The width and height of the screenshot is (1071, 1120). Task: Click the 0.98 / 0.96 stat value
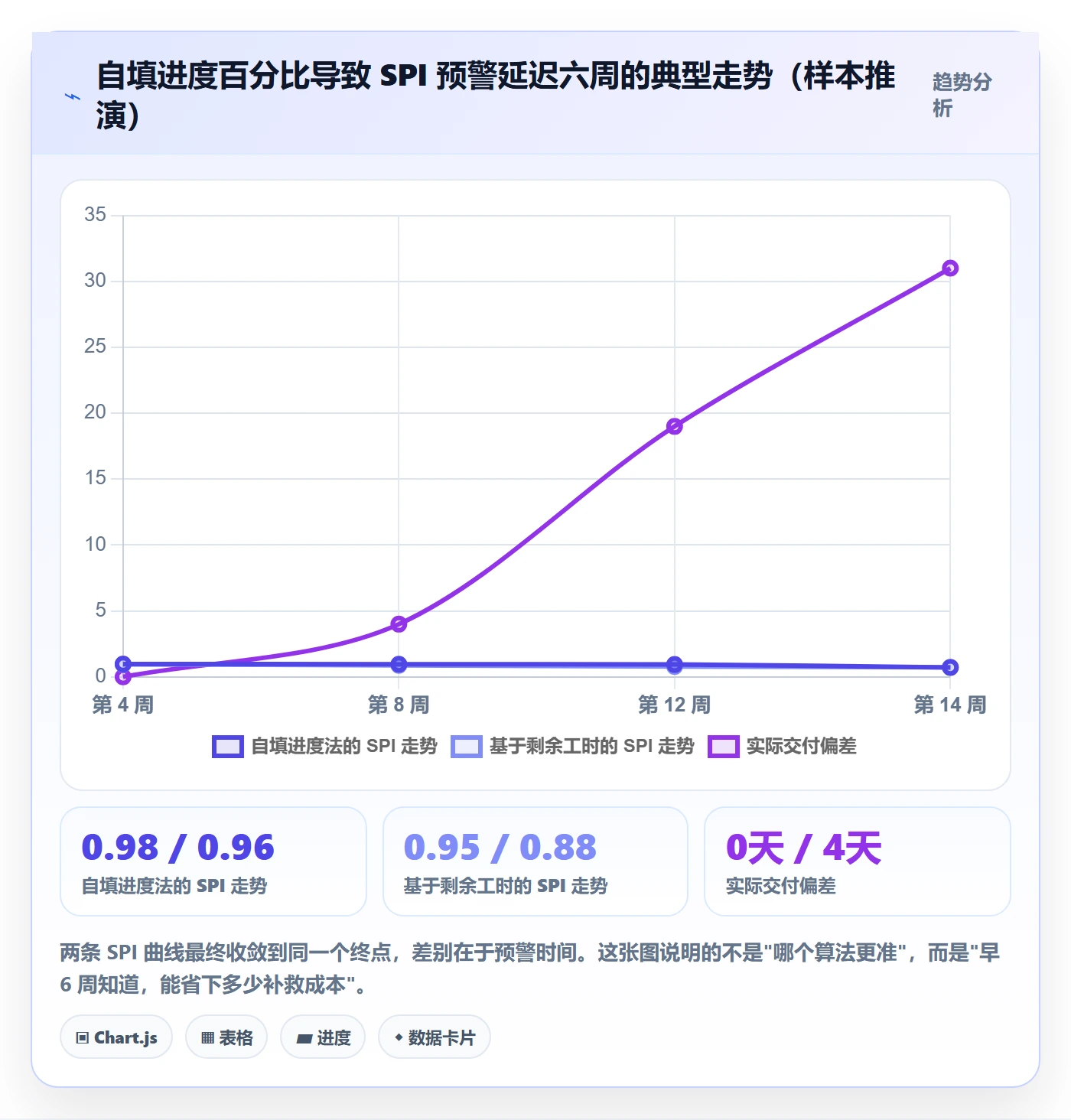point(177,848)
